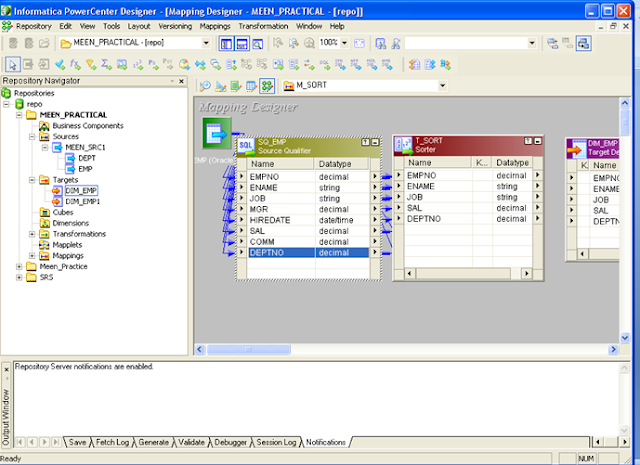The image size is (640, 465).
Task: Click the workspace vertical scrollbar thumb
Action: click(x=624, y=122)
